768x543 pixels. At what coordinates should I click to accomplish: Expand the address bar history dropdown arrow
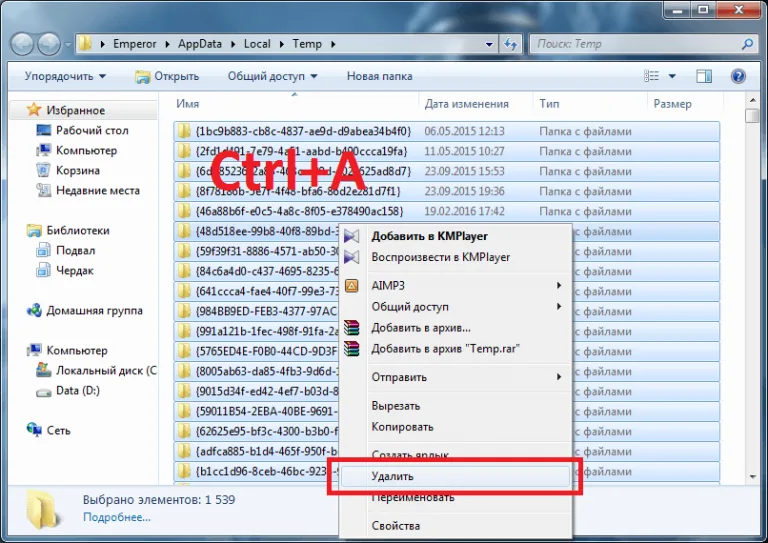(489, 44)
